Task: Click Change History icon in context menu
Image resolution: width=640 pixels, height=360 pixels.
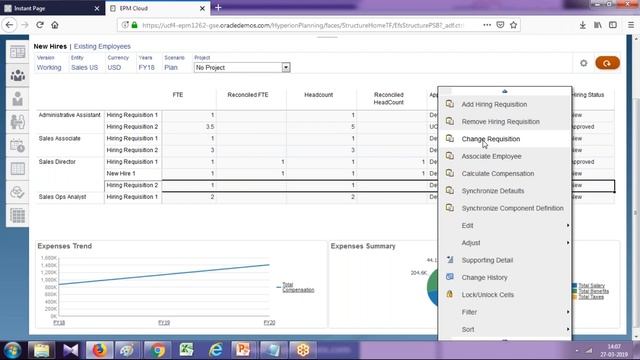Action: (x=449, y=277)
